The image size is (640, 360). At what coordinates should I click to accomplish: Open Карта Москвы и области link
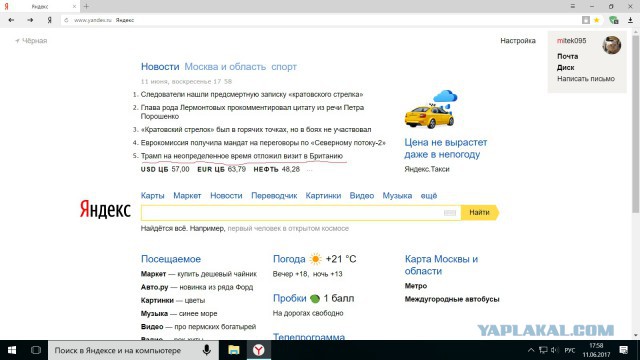tap(441, 265)
